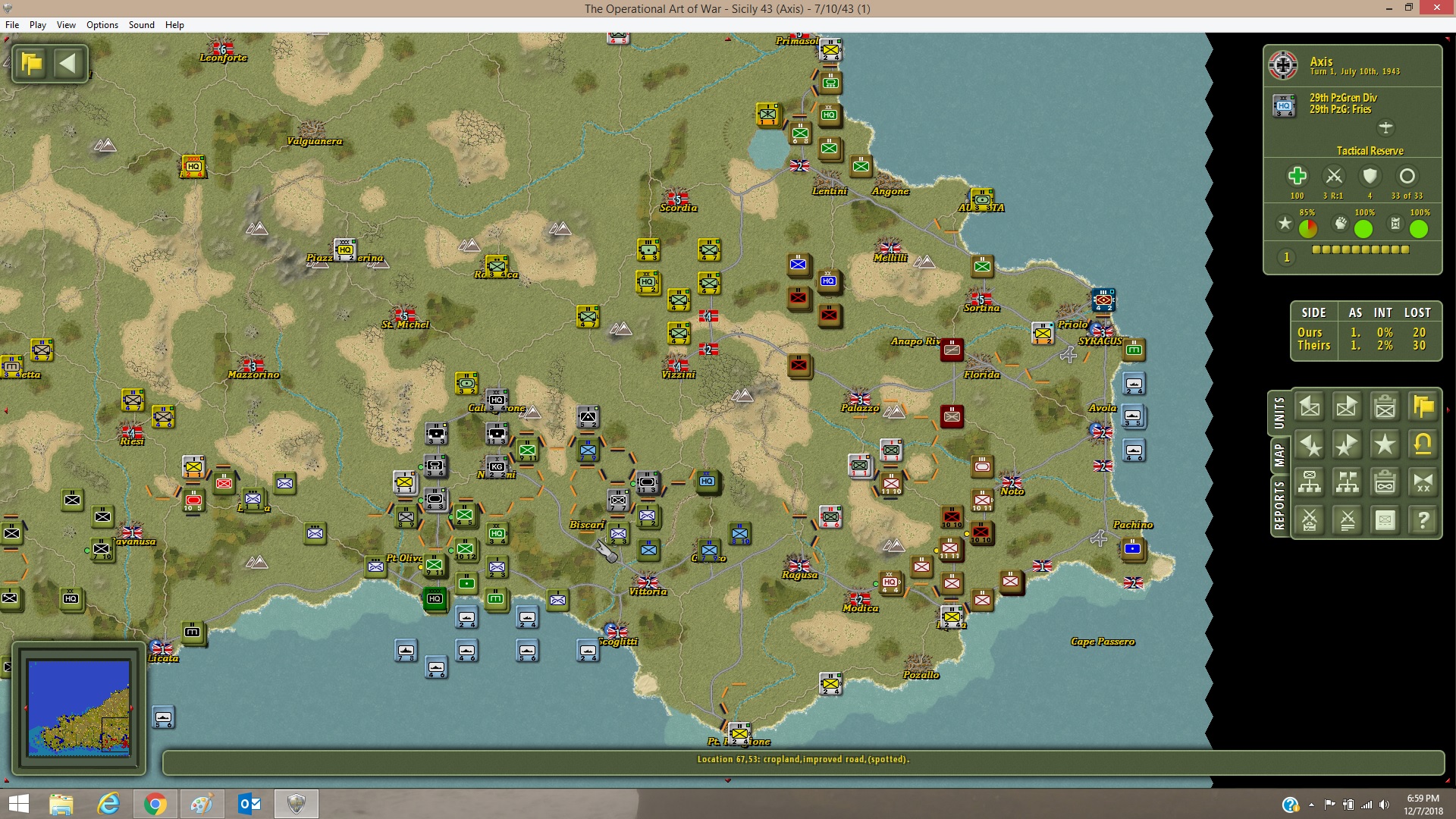Click the airplane icon in unit panel

1385,127
